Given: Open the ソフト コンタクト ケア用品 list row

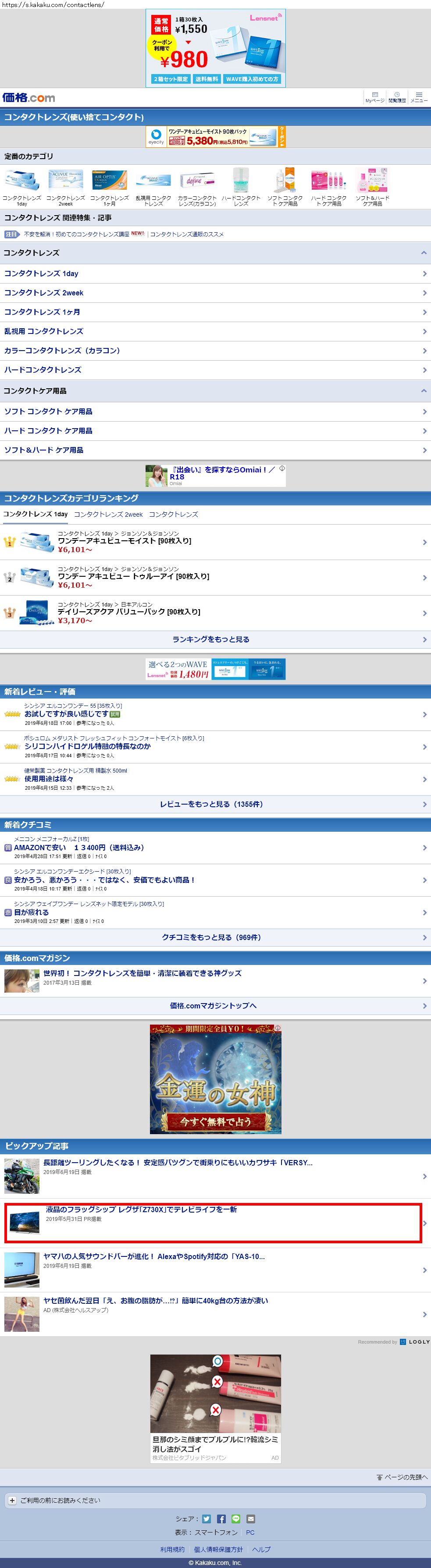Looking at the screenshot, I should (216, 412).
